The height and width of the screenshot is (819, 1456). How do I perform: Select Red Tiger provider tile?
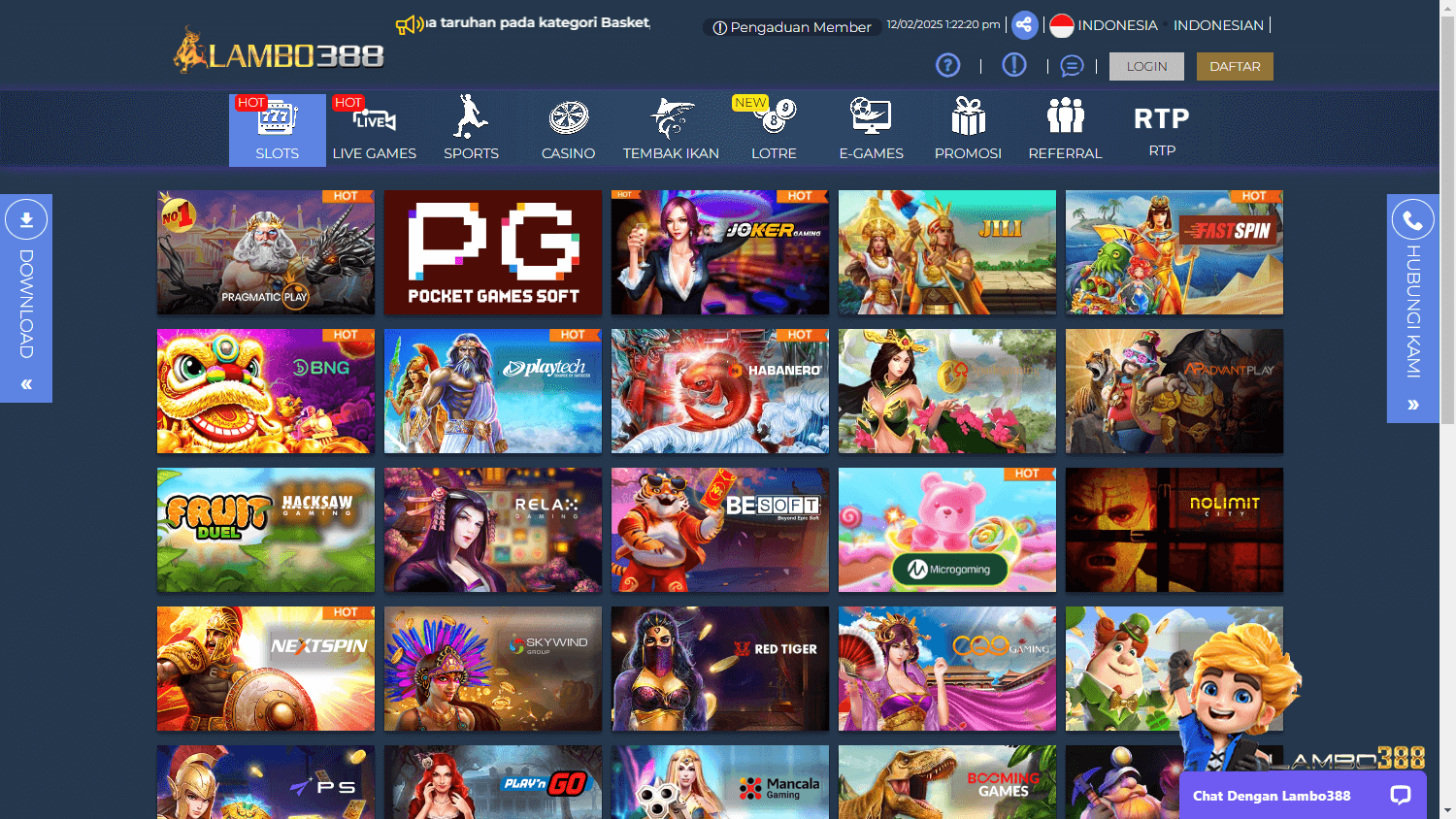[720, 669]
